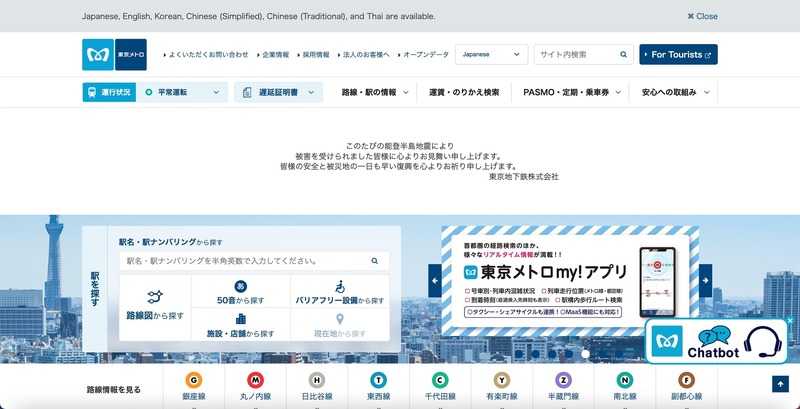The image size is (800, 409).
Task: Select the Ginza line G icon
Action: coord(195,380)
